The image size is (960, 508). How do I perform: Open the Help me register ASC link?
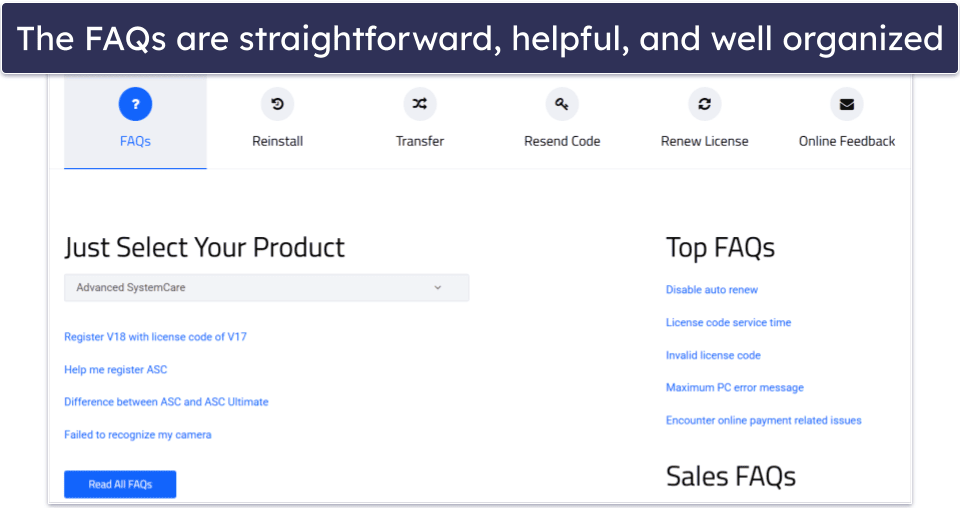(116, 370)
